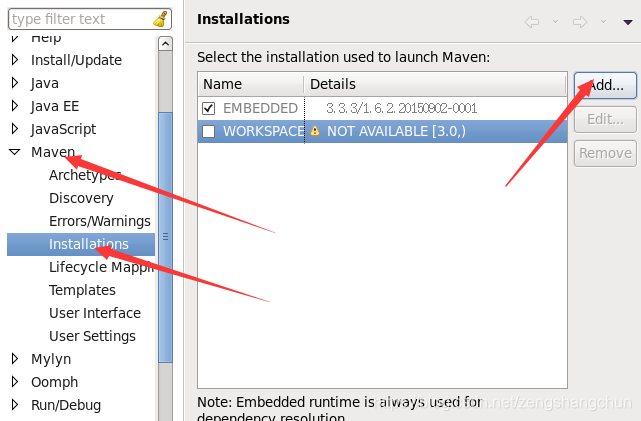
Task: Open Lifecycle Mappings preferences
Action: tap(101, 267)
